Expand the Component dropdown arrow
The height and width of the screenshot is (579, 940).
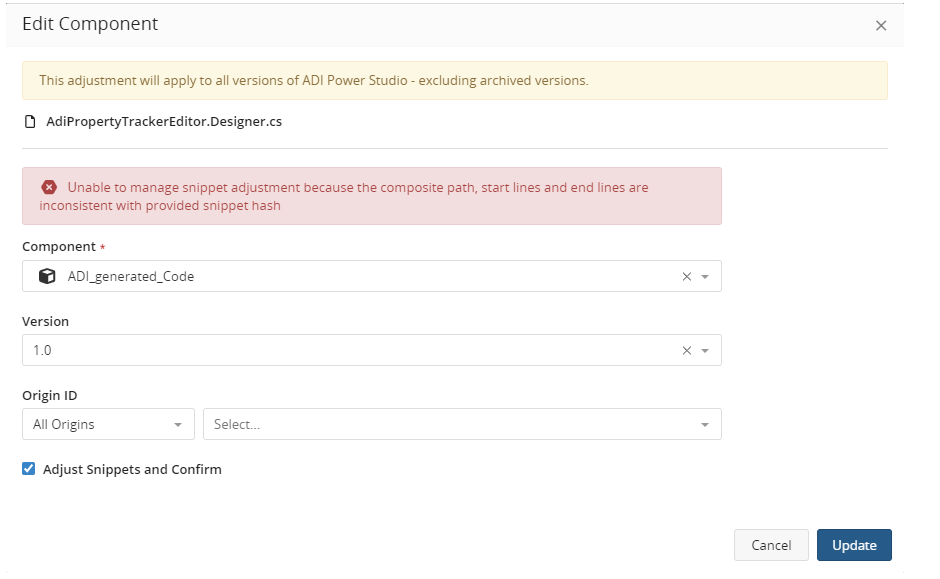(705, 277)
